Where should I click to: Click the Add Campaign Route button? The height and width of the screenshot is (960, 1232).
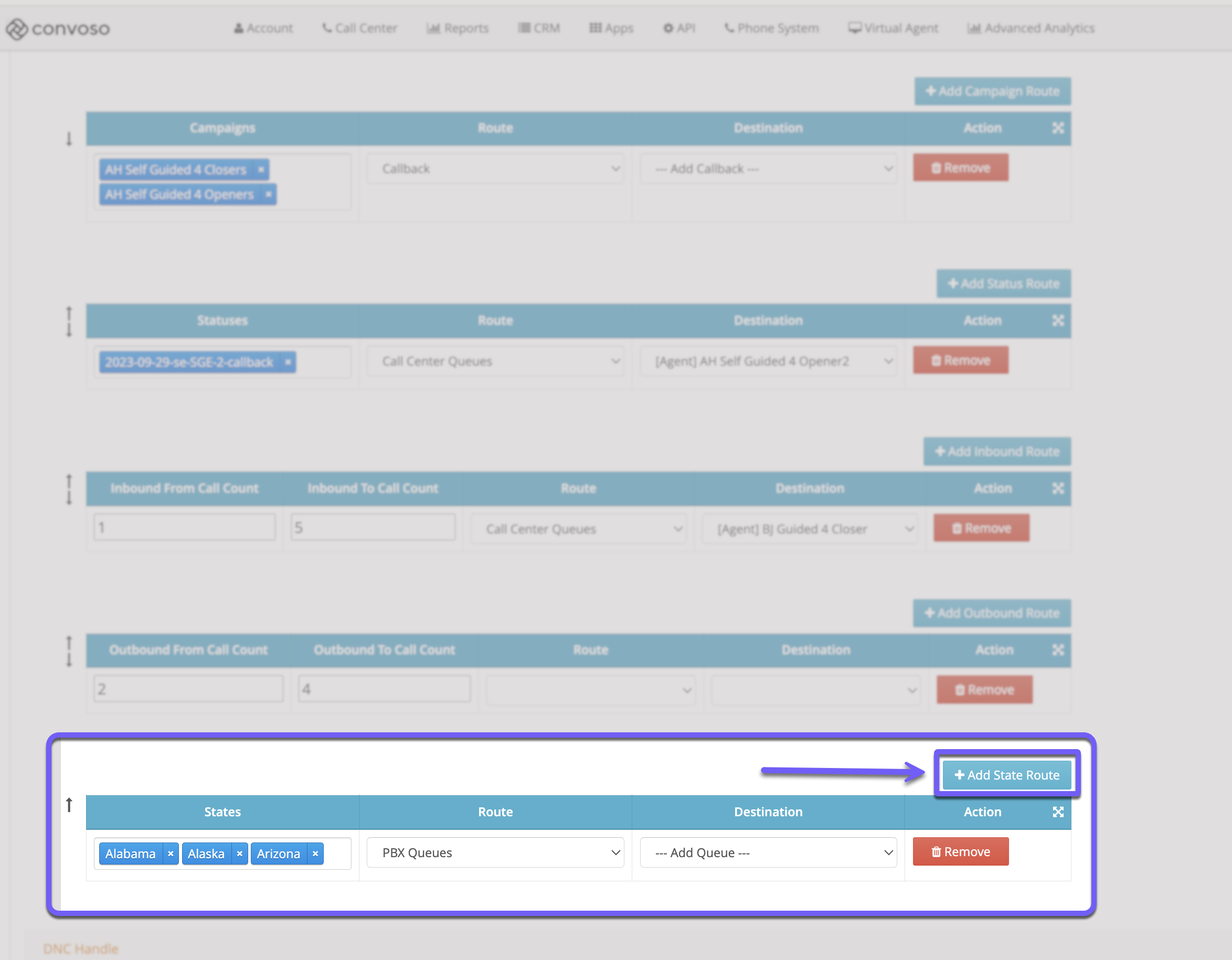(x=992, y=91)
